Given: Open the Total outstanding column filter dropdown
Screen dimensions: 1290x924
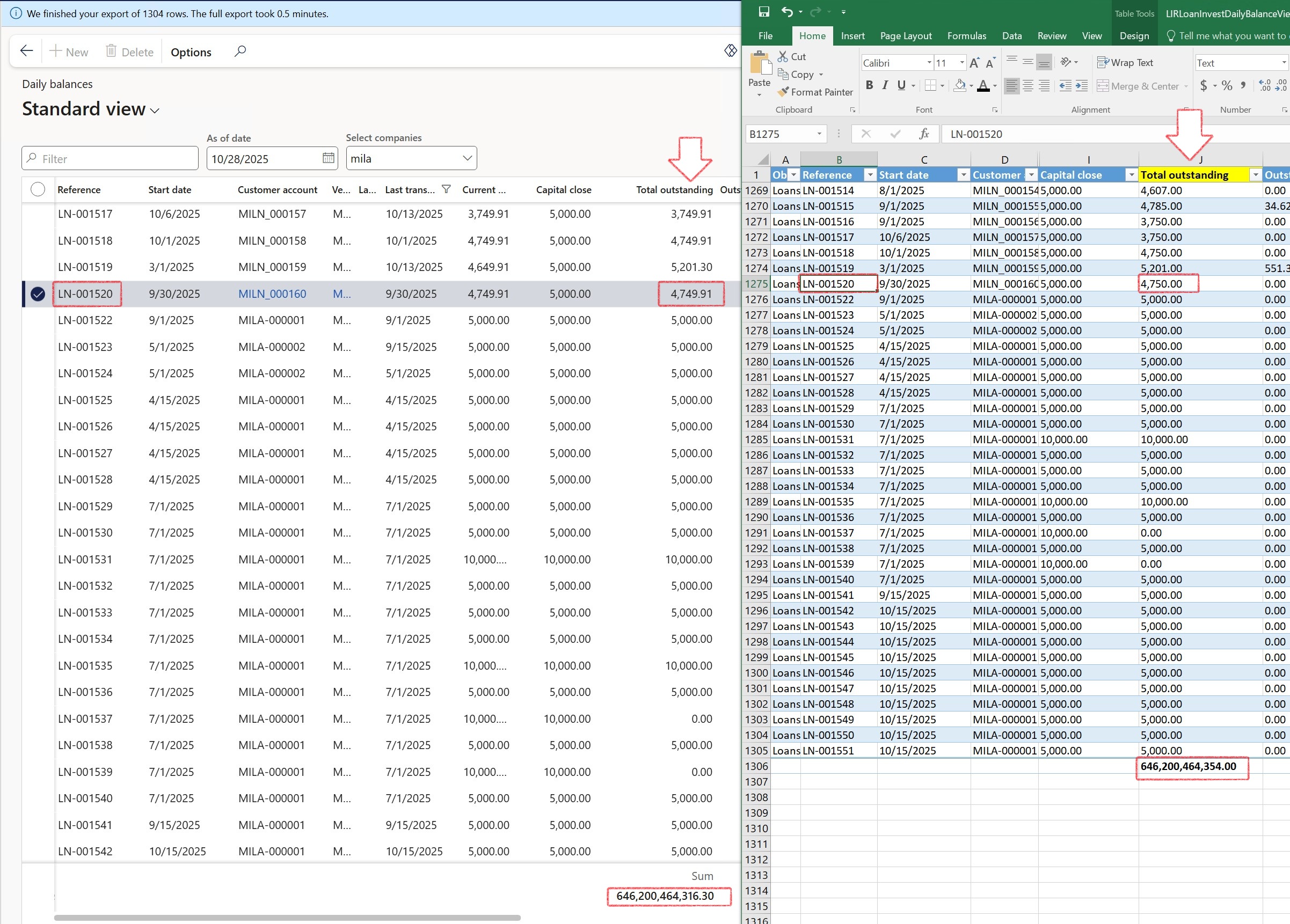Looking at the screenshot, I should pos(1255,175).
